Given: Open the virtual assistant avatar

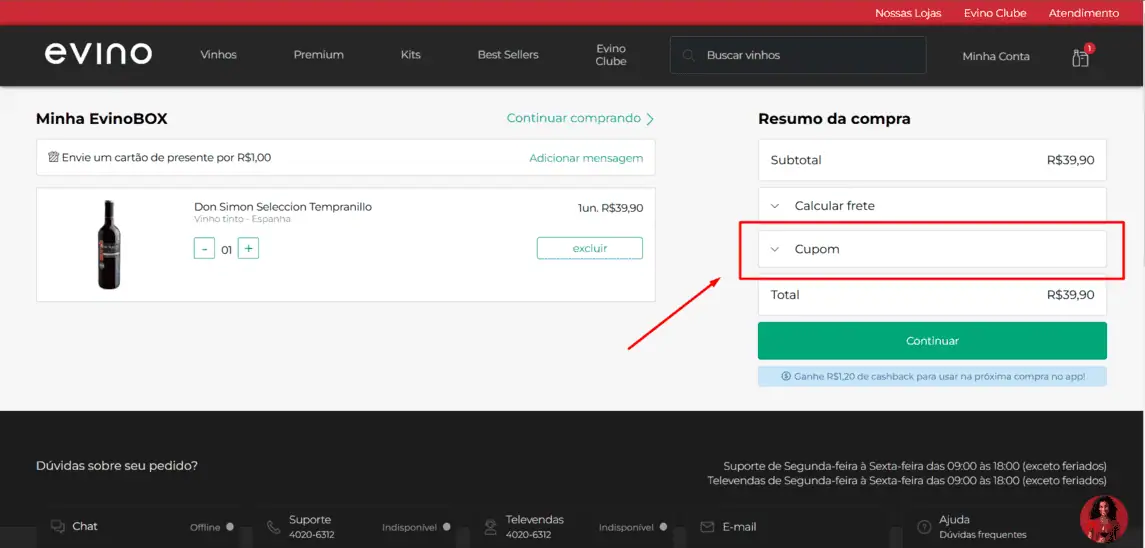Looking at the screenshot, I should (x=1103, y=520).
